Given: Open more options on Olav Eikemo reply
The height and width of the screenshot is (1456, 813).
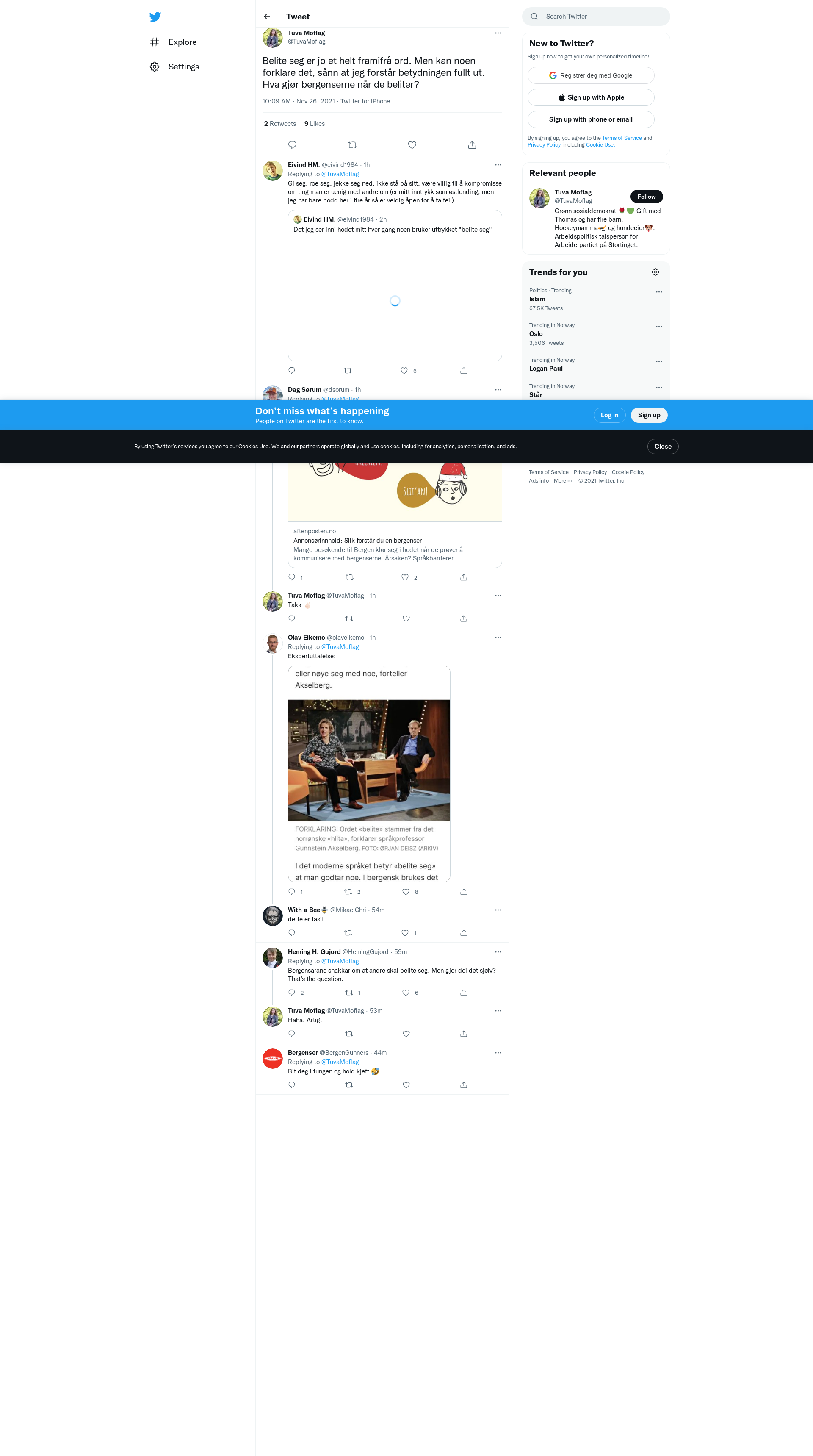Looking at the screenshot, I should pos(498,637).
